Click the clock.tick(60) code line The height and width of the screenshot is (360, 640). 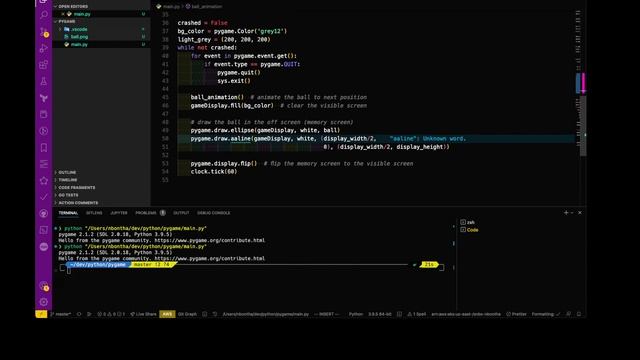[x=213, y=172]
